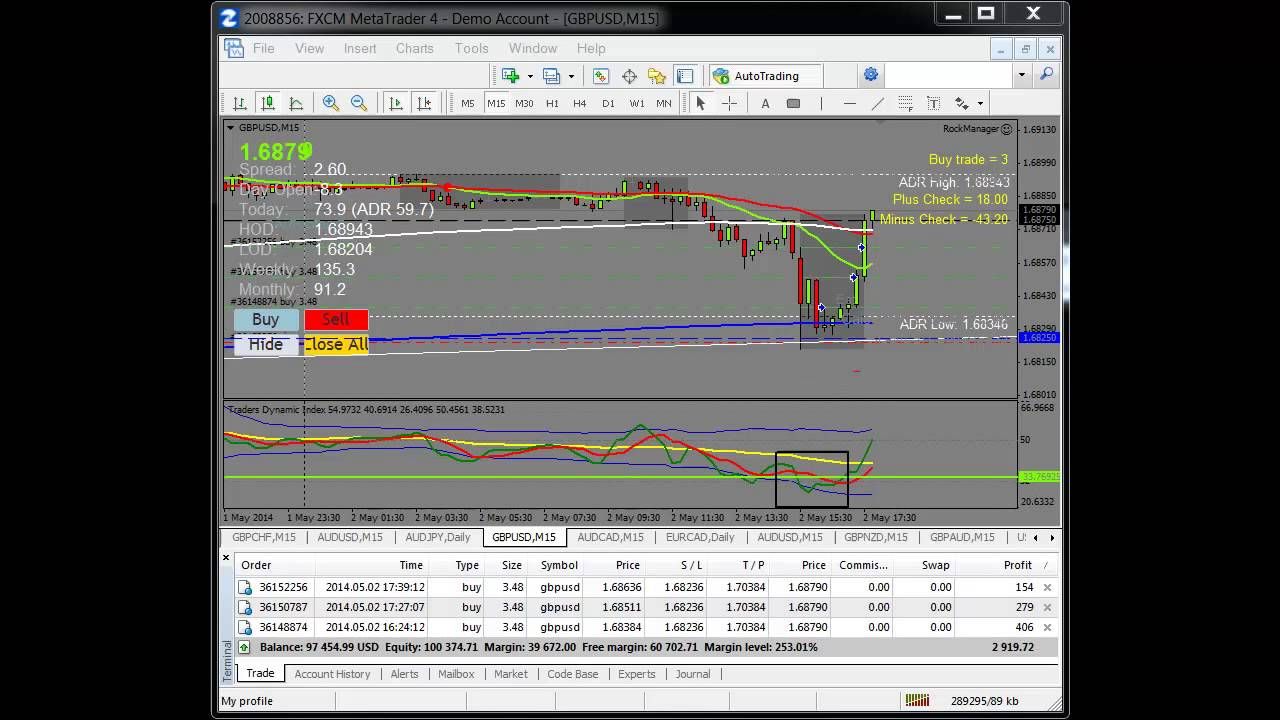
Task: Click the triangle beside GBPUSD,M15 chart label
Action: click(231, 128)
